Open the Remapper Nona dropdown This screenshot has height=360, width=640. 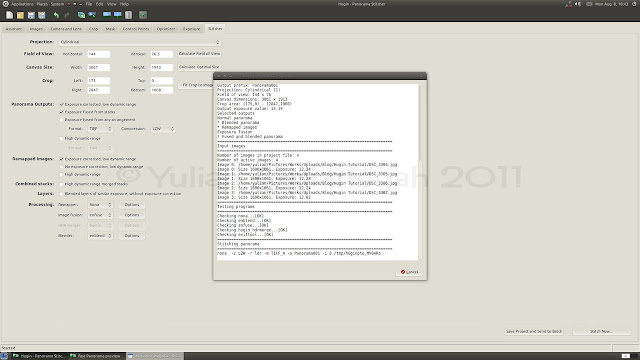[x=100, y=204]
